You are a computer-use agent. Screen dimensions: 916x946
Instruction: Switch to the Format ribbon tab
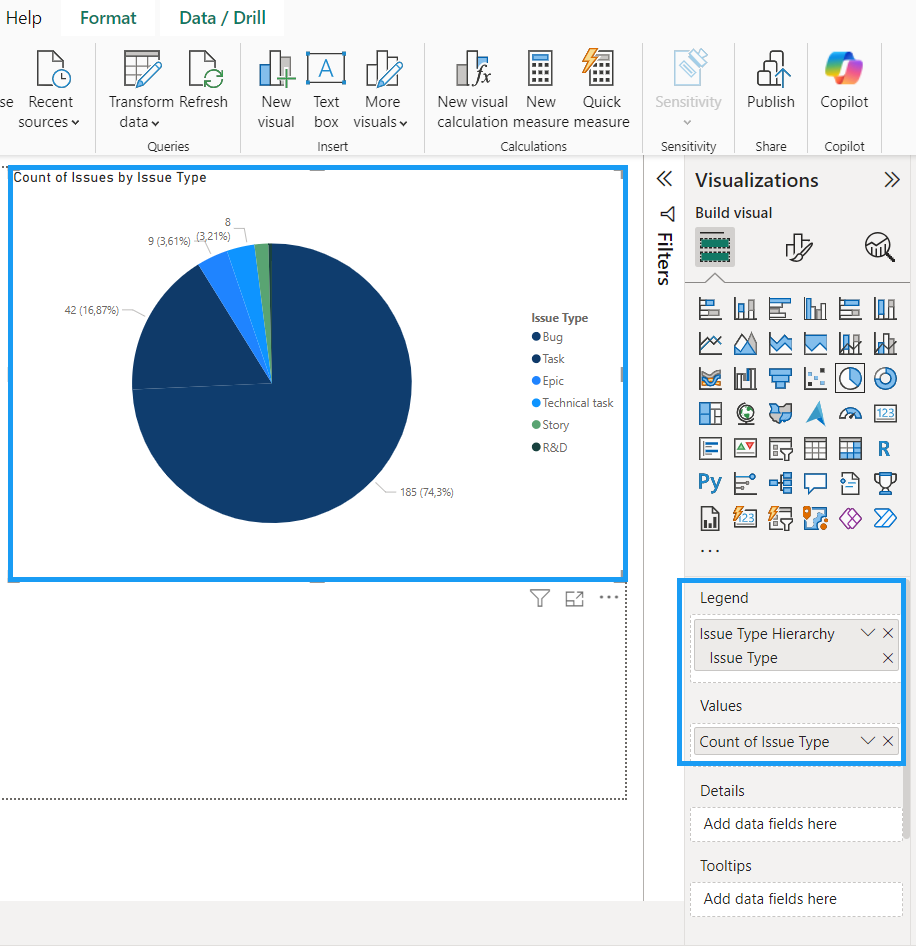pyautogui.click(x=108, y=18)
